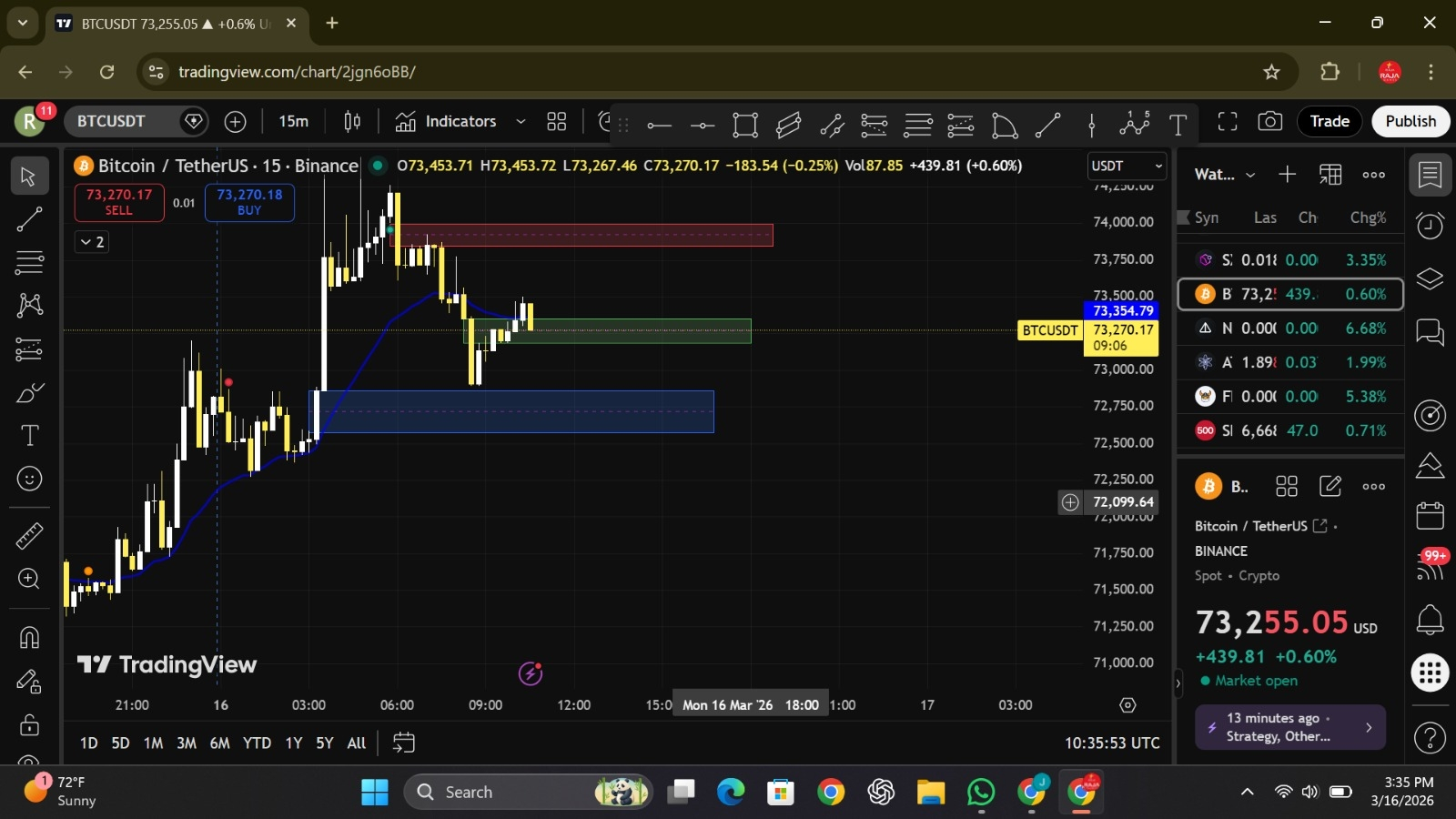The width and height of the screenshot is (1456, 819).
Task: Click the SELL 73,270.17 button
Action: [x=119, y=202]
